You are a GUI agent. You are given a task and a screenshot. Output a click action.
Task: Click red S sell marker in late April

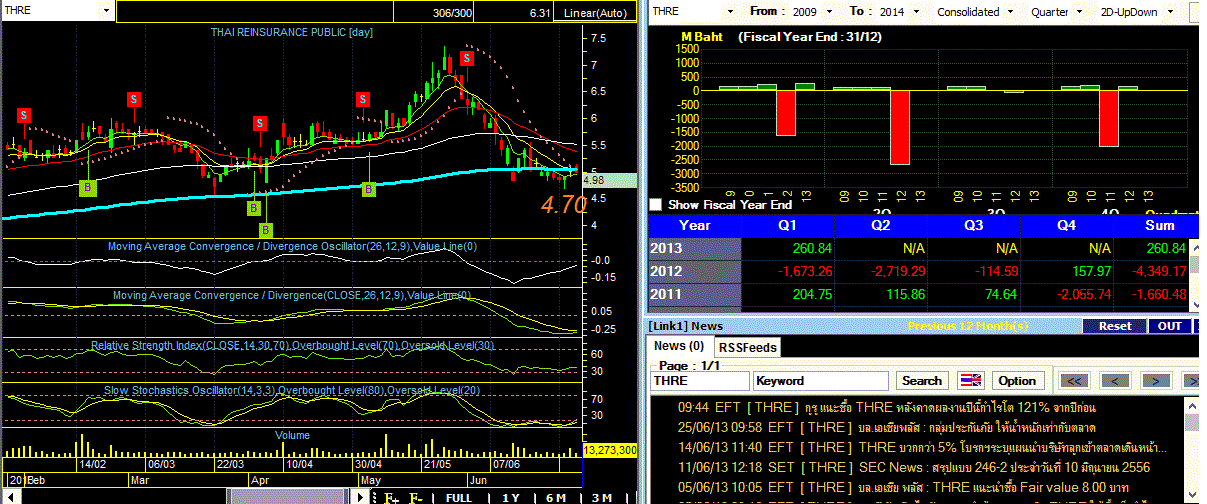(363, 99)
